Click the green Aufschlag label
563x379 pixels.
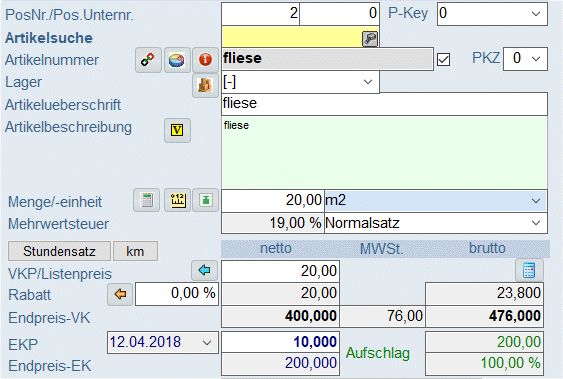[x=378, y=354]
